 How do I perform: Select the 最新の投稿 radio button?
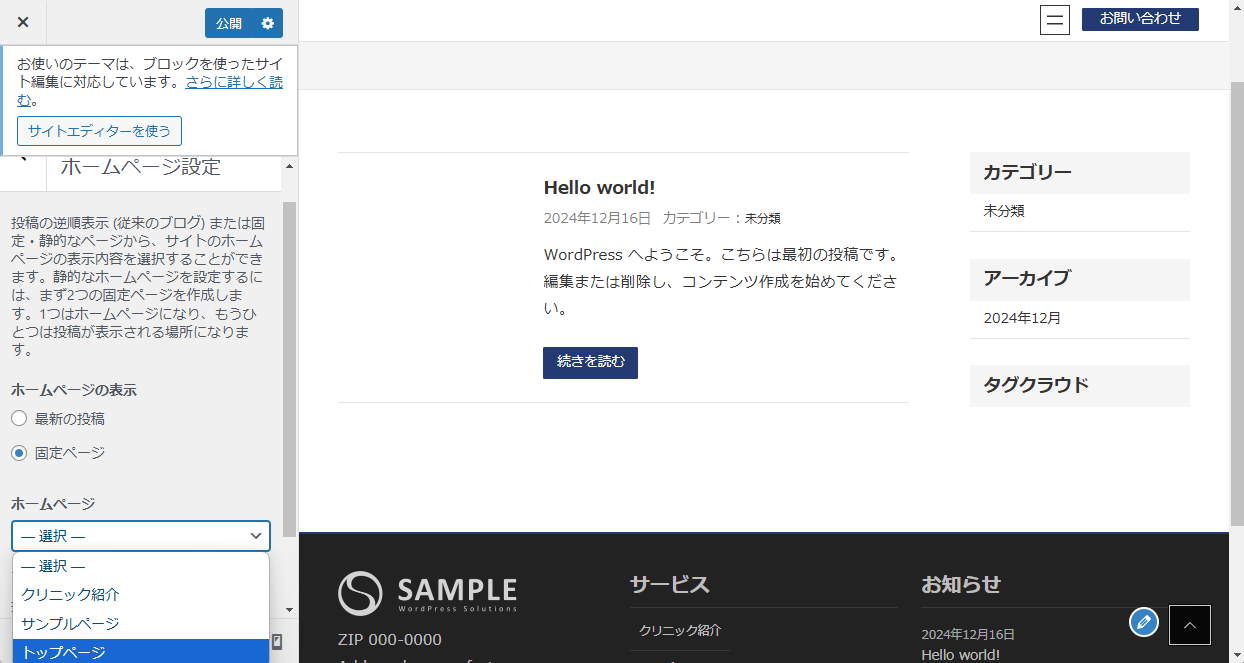click(x=19, y=418)
